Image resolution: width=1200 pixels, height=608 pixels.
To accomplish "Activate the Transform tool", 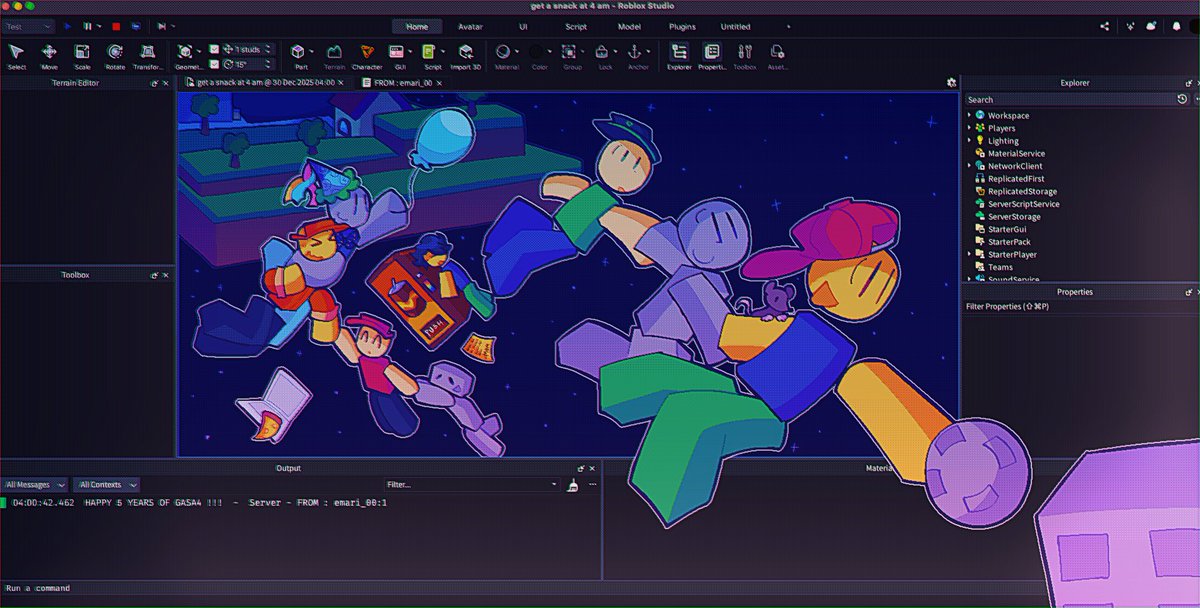I will click(x=148, y=55).
